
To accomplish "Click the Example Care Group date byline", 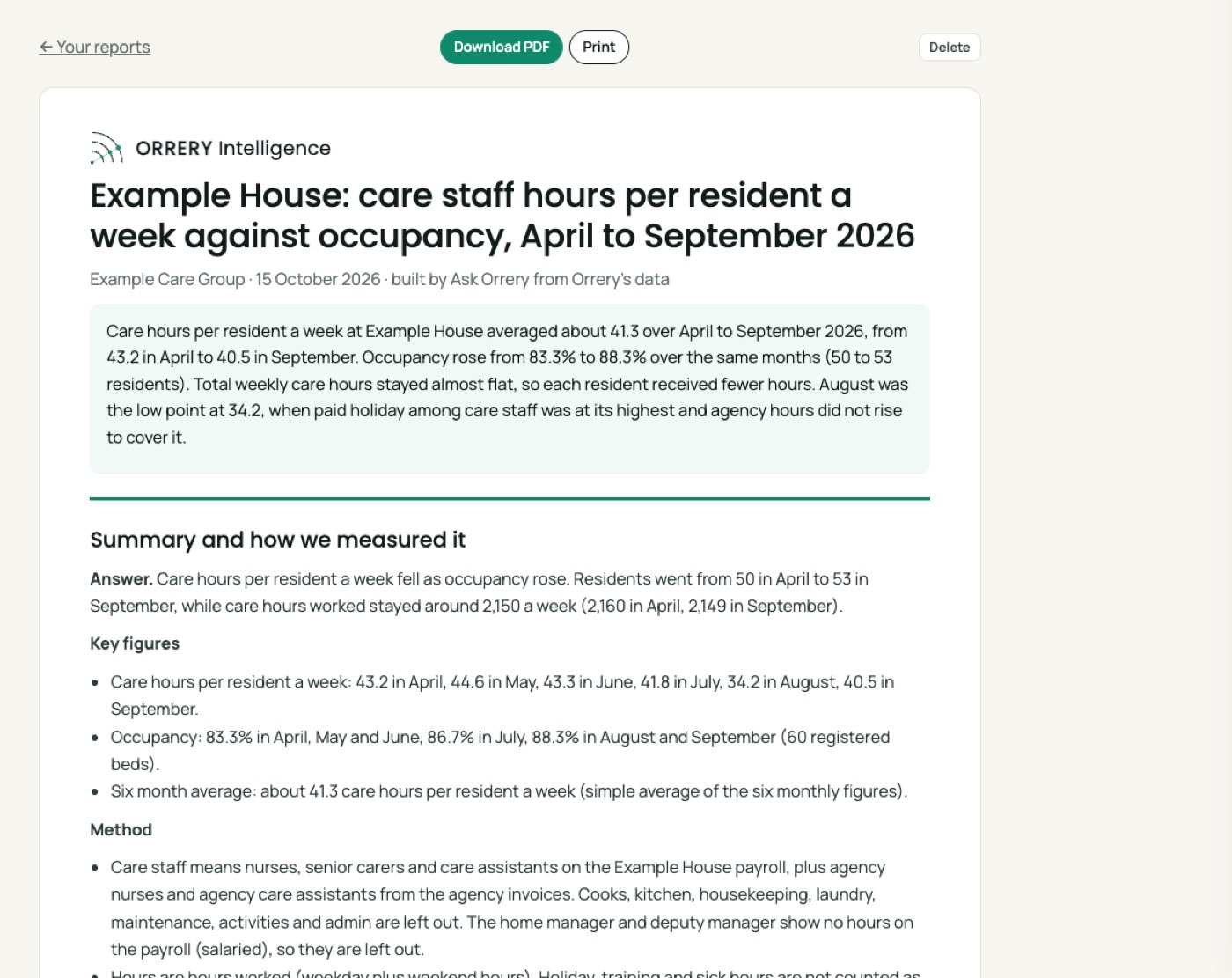I will click(379, 279).
